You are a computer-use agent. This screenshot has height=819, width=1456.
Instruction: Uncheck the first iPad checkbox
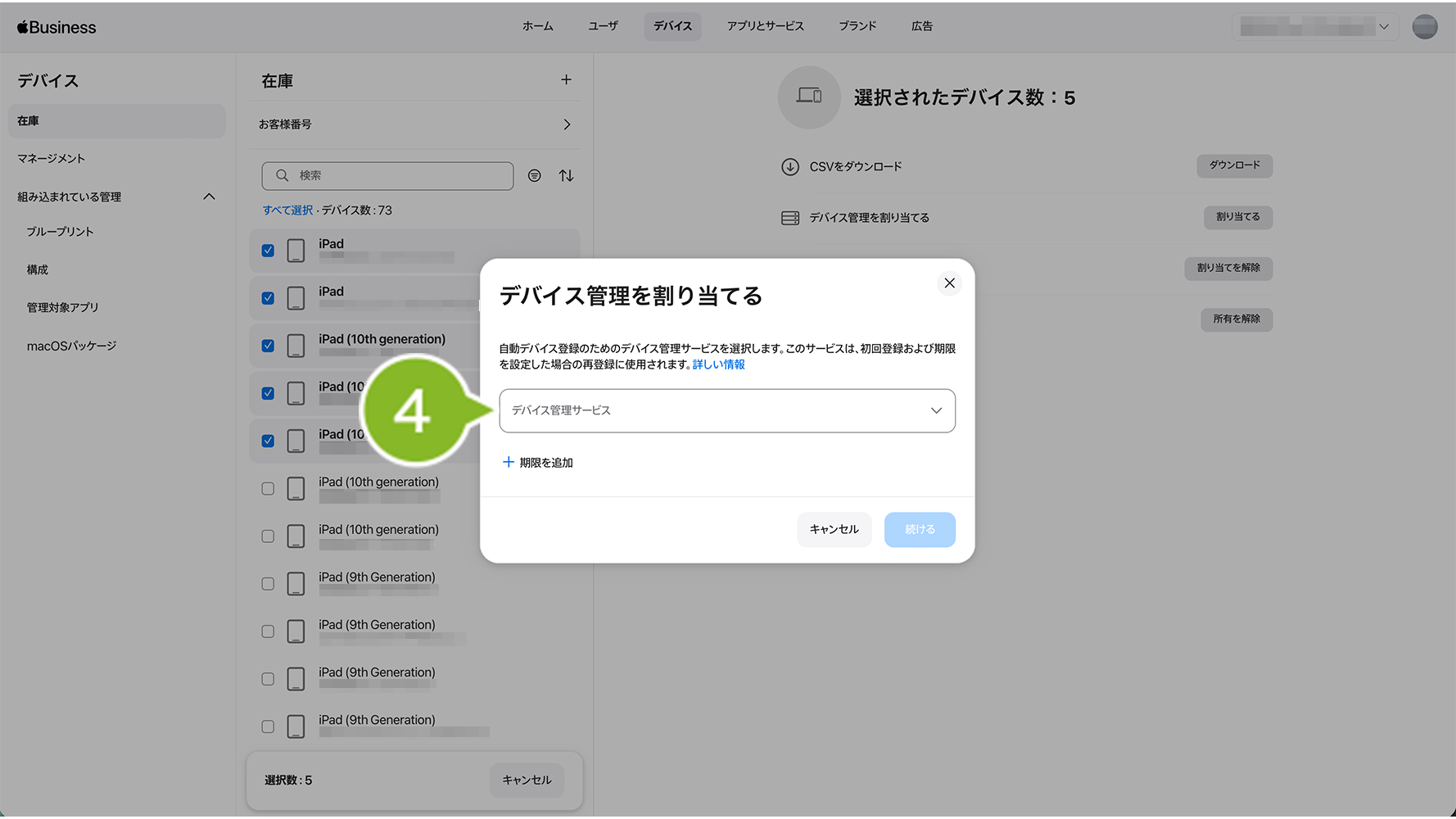(268, 251)
